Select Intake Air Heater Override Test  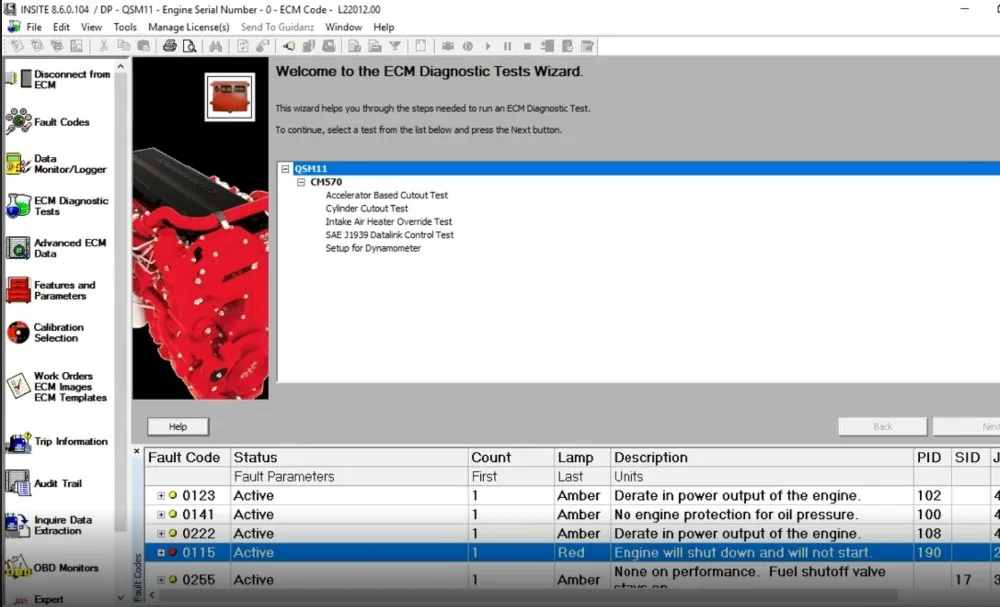tap(388, 222)
